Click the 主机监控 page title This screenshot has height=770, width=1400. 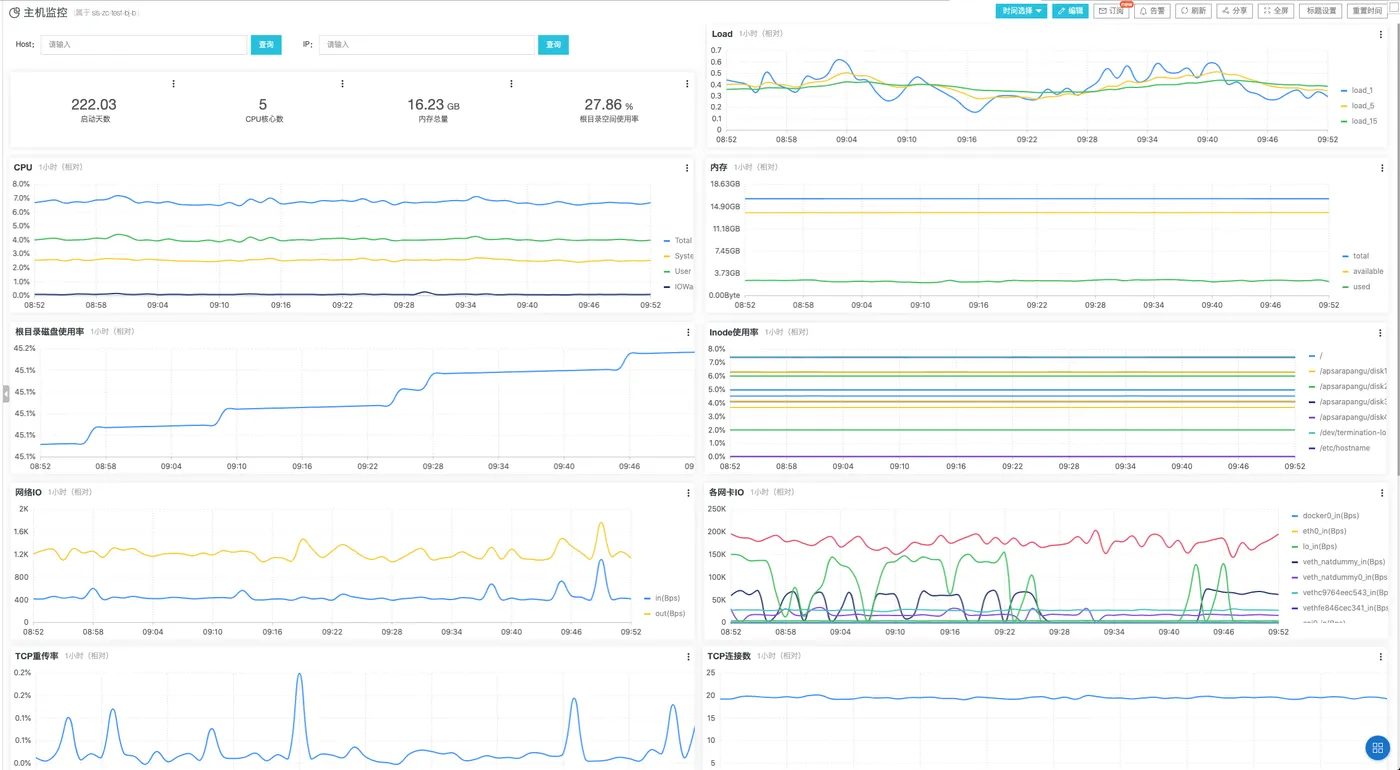pyautogui.click(x=45, y=12)
